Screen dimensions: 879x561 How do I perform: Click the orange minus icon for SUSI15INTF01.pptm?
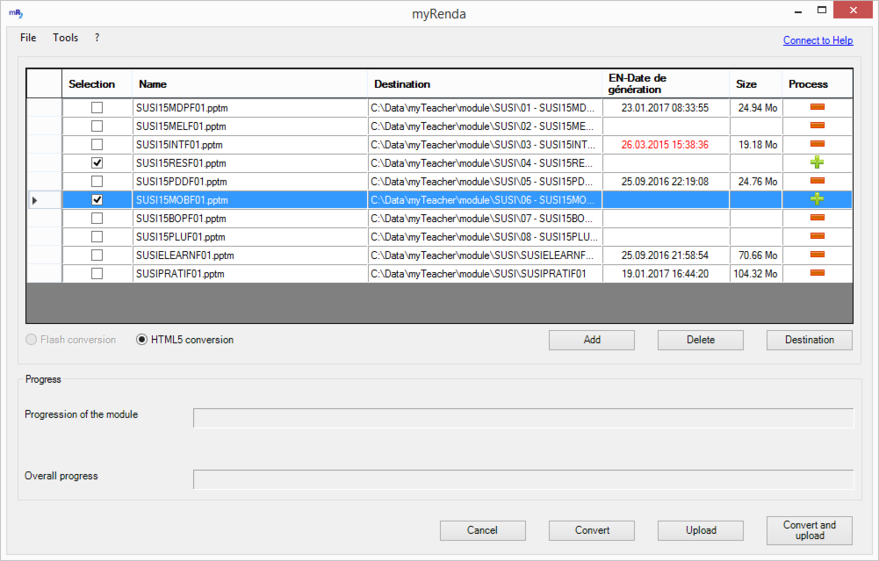816,144
